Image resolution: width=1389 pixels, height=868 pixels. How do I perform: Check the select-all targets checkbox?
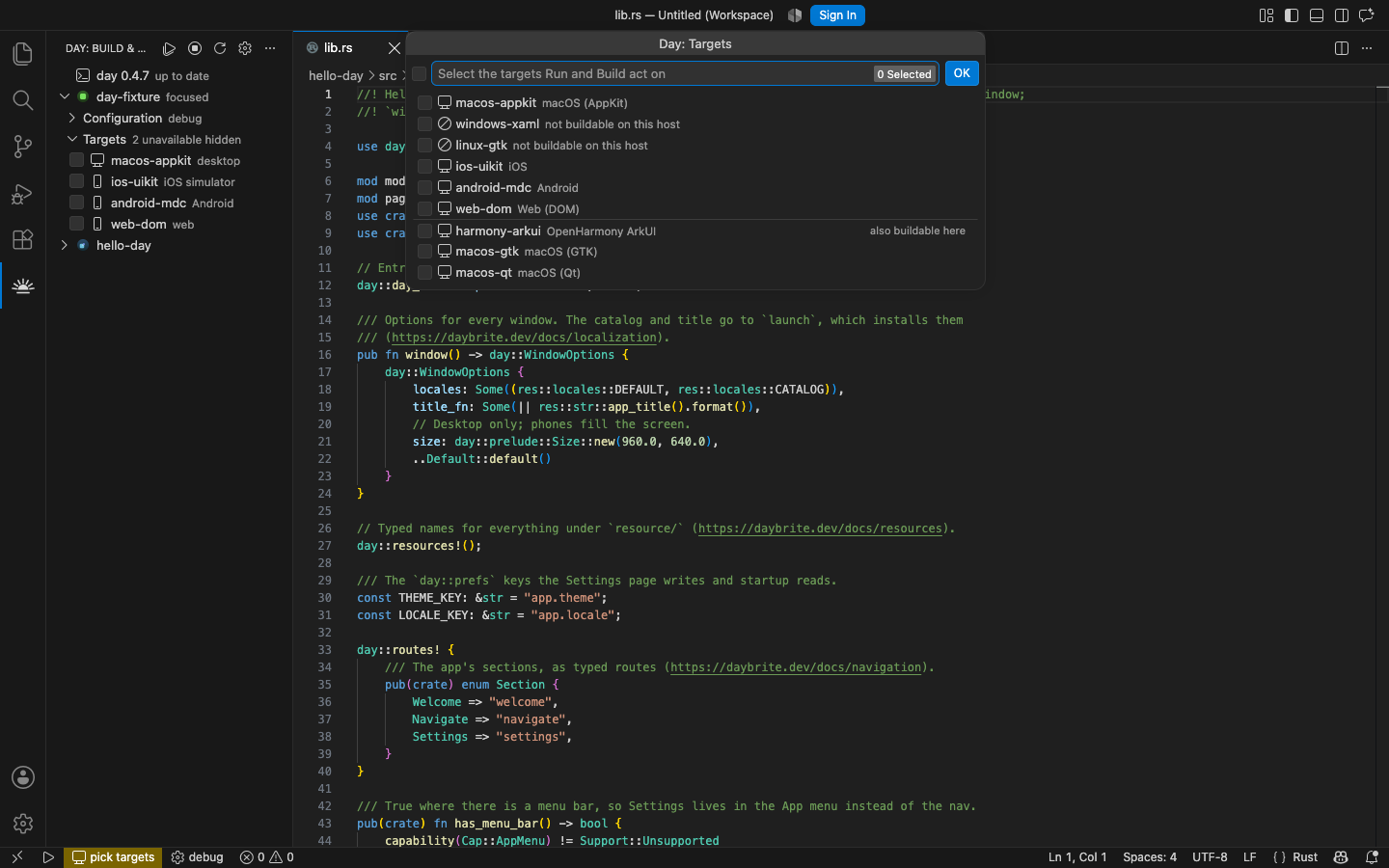tap(420, 74)
